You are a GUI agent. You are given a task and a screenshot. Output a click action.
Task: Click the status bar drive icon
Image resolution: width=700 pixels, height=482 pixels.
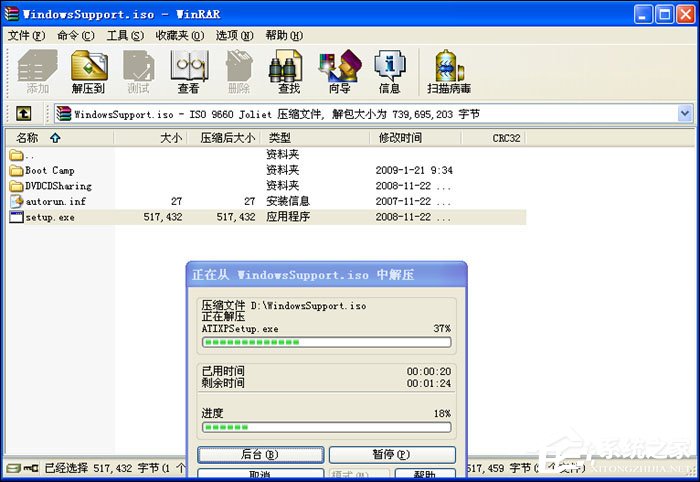tap(13, 468)
